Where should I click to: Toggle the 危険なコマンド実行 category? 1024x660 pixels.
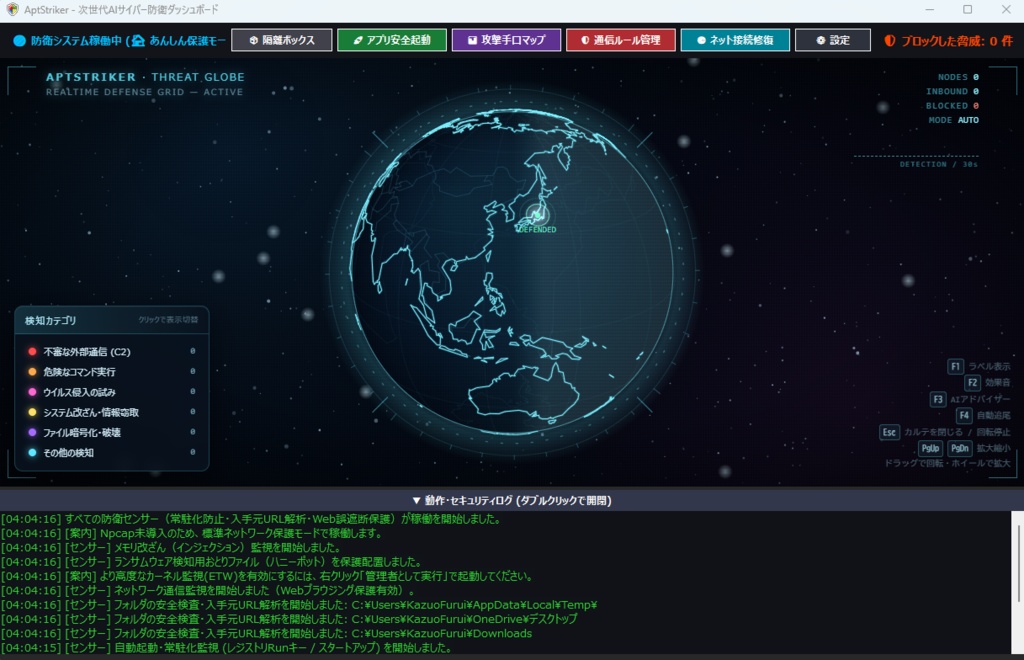tap(112, 371)
